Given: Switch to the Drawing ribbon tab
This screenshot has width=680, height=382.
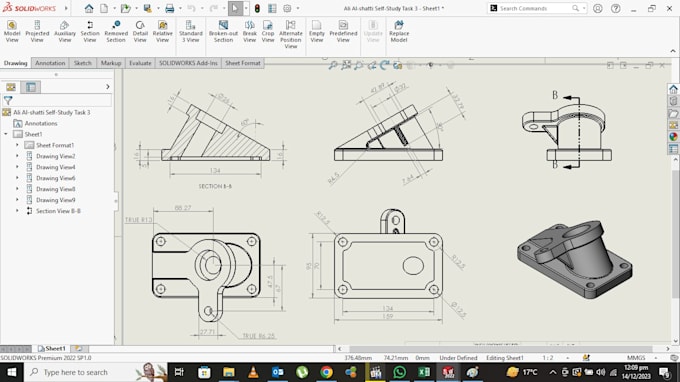Looking at the screenshot, I should coord(16,63).
